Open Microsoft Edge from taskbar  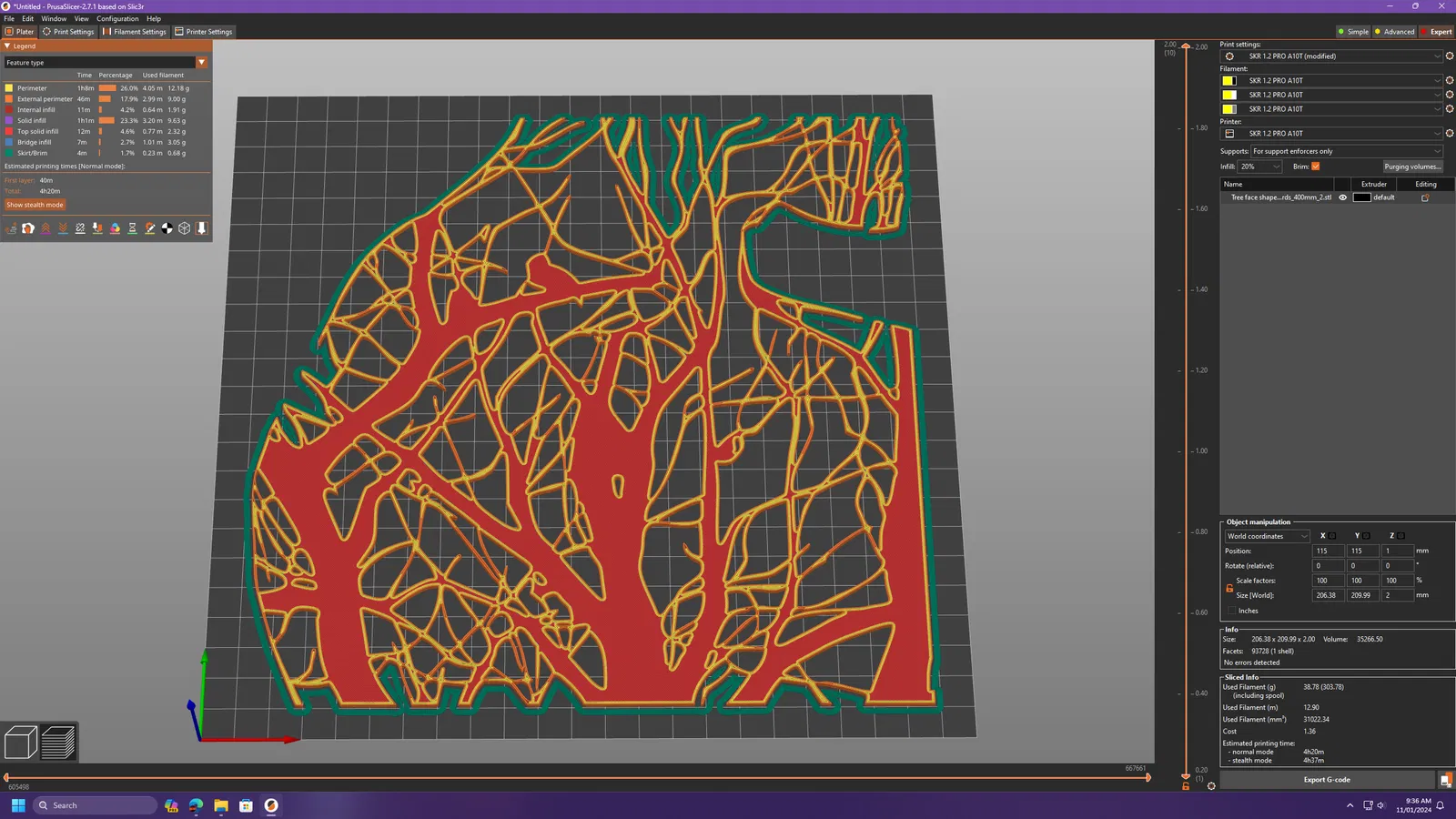pos(196,805)
